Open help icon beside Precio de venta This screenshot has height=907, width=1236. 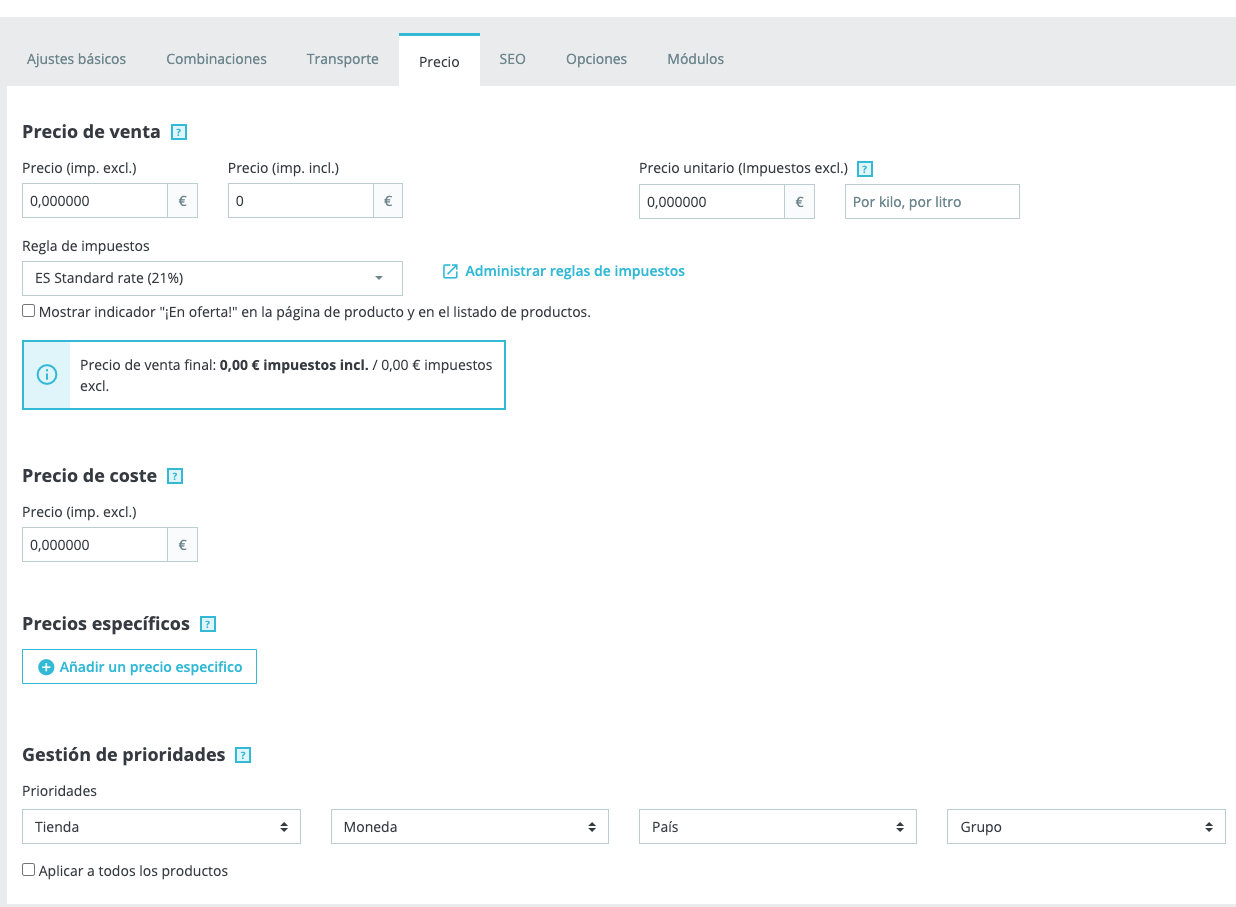(x=179, y=132)
